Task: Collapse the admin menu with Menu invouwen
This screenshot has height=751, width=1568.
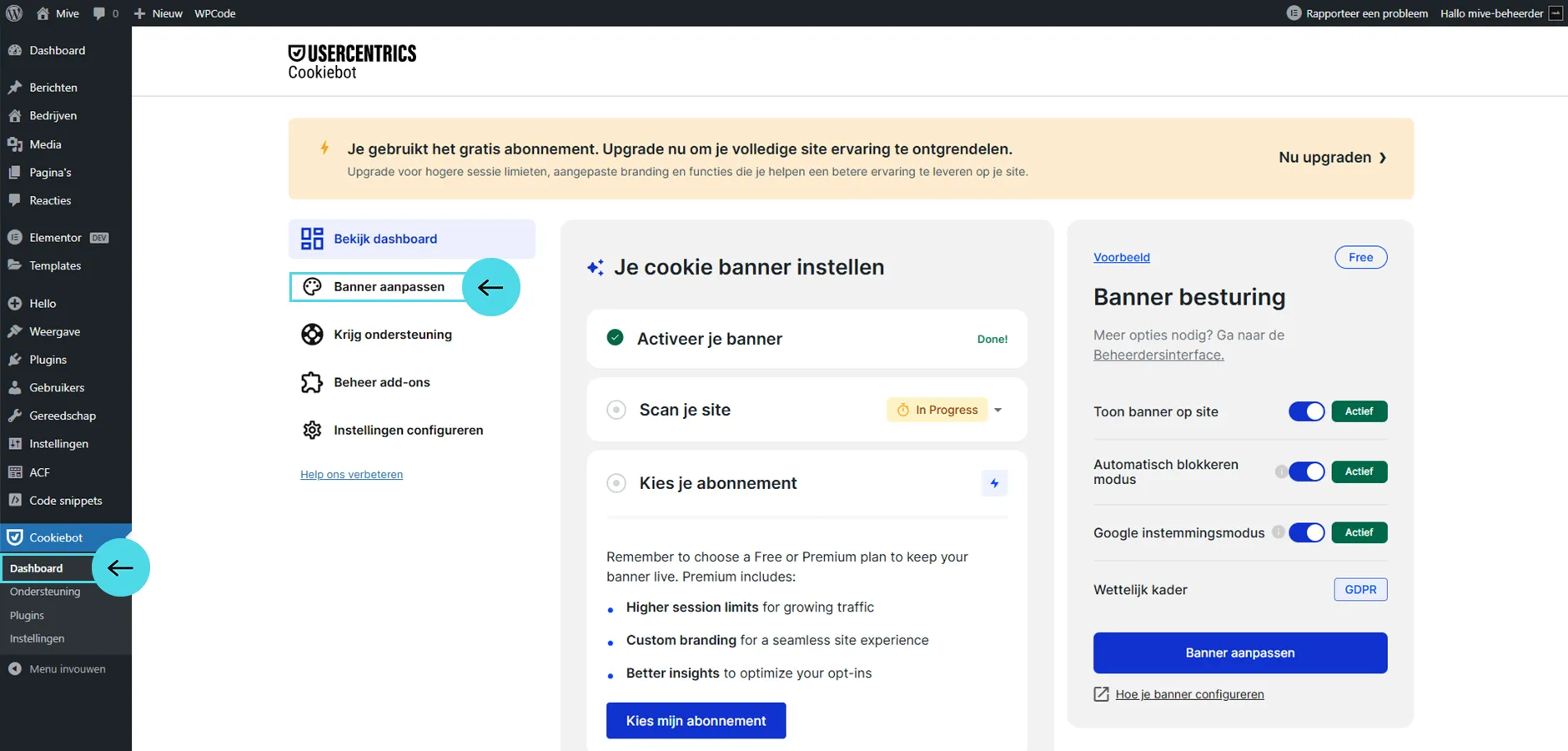Action: point(58,669)
